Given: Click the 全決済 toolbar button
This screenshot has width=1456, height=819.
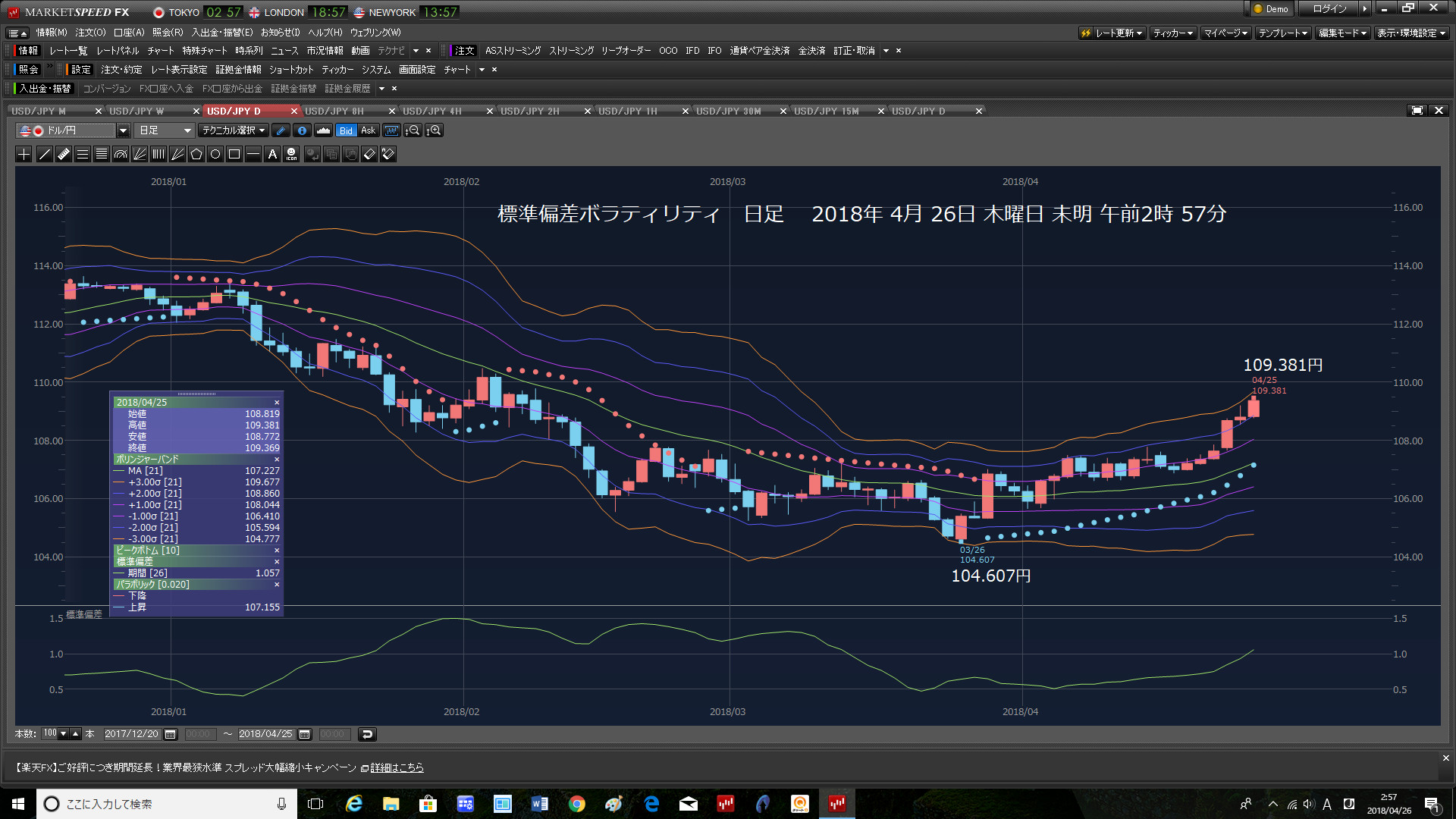Looking at the screenshot, I should click(811, 51).
